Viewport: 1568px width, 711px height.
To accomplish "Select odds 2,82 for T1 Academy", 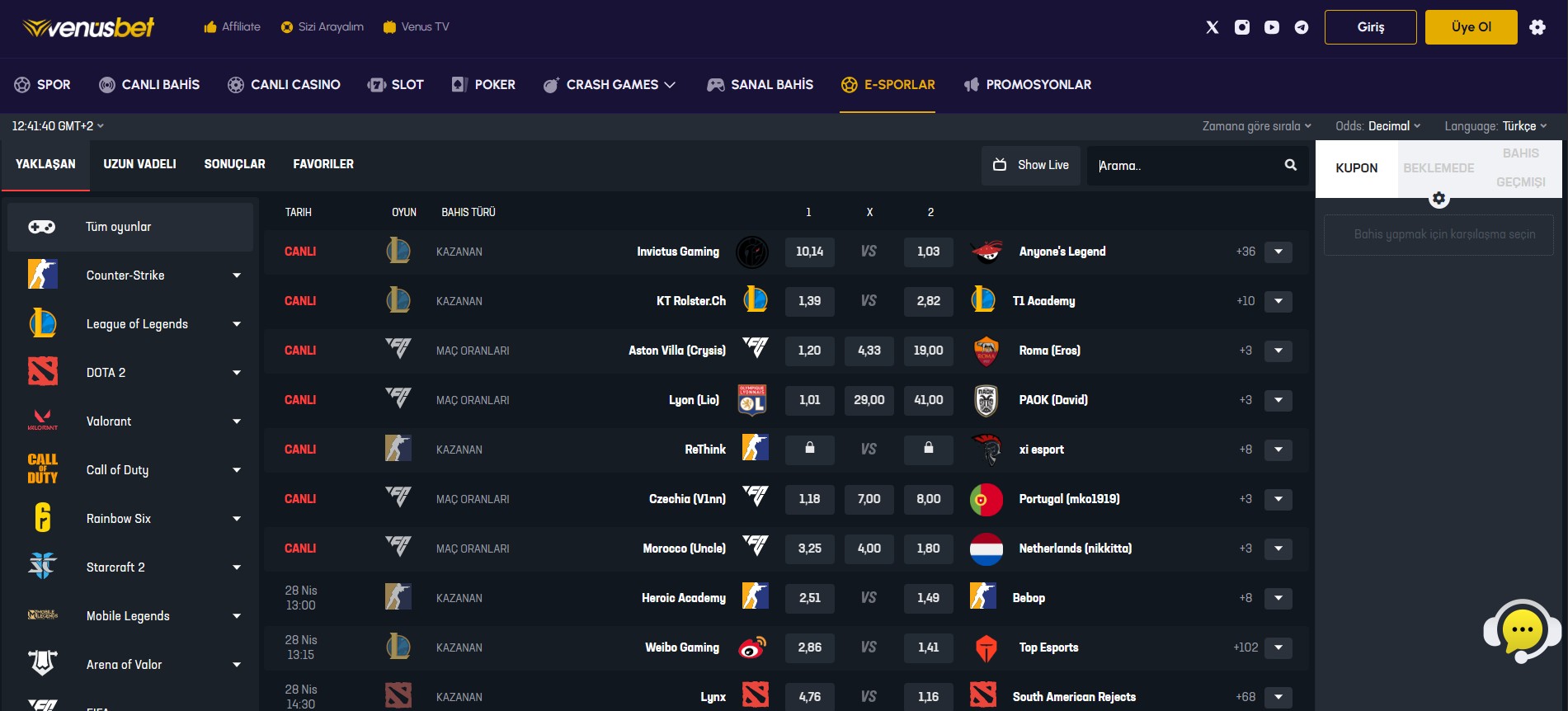I will click(x=928, y=301).
